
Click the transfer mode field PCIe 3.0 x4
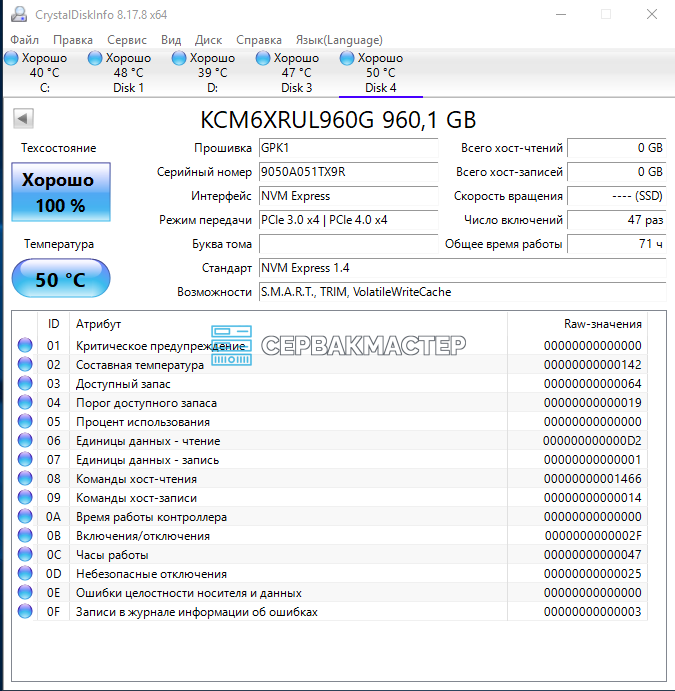click(x=349, y=220)
